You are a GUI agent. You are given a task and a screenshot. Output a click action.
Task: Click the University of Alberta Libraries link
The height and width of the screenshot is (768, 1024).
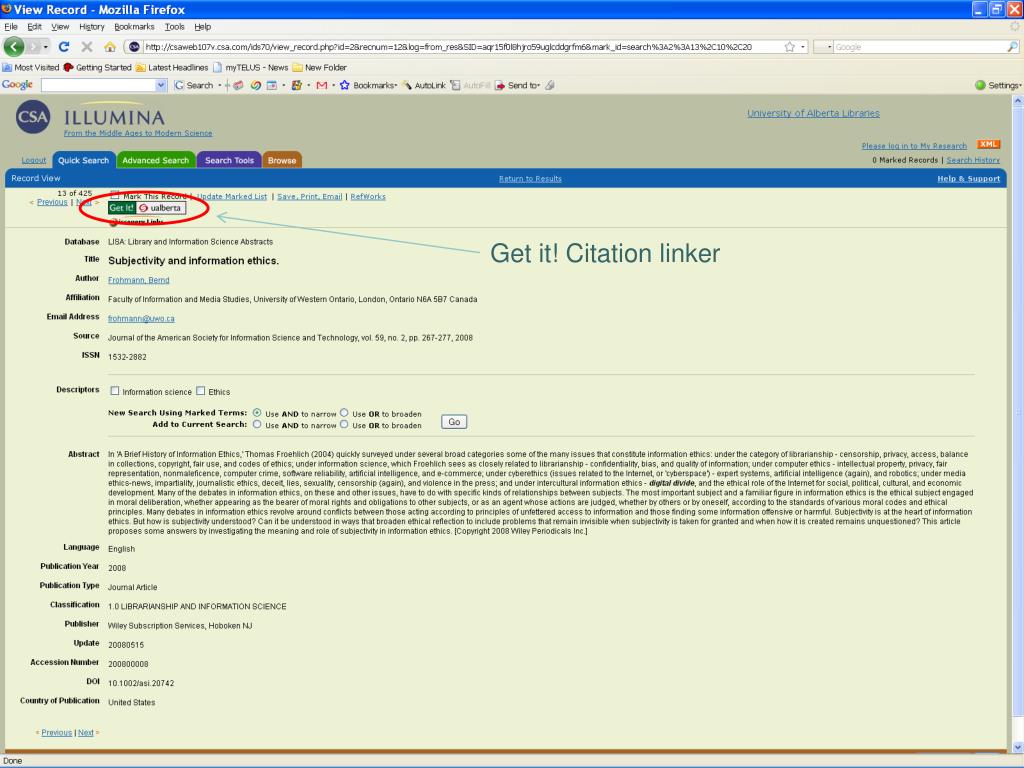pyautogui.click(x=813, y=113)
